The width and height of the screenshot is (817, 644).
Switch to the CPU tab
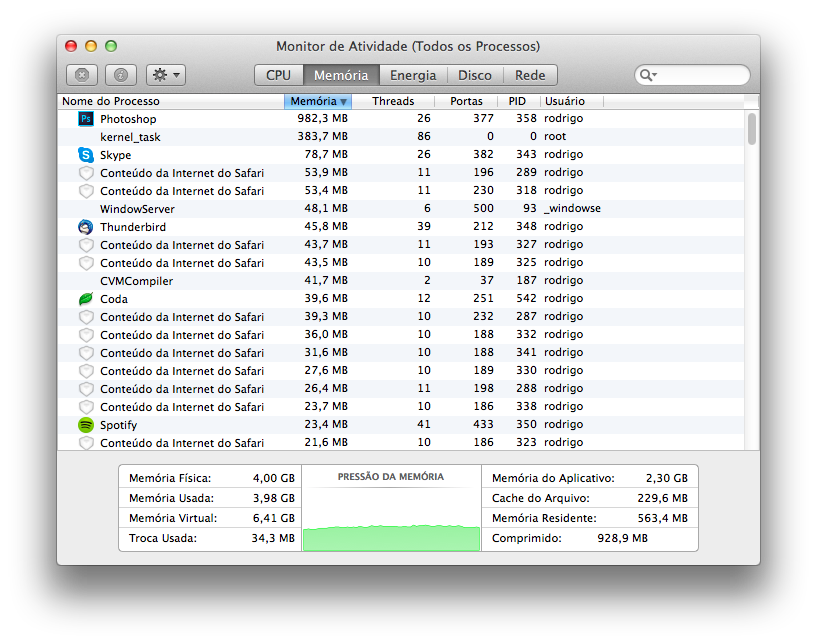(x=278, y=75)
